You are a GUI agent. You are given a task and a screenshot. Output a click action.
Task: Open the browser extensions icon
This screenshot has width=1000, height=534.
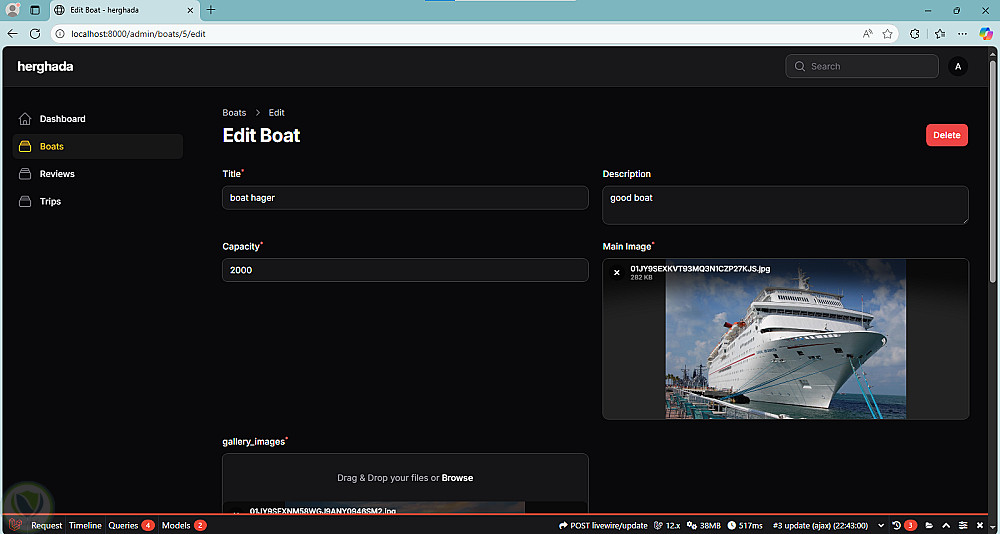(915, 34)
